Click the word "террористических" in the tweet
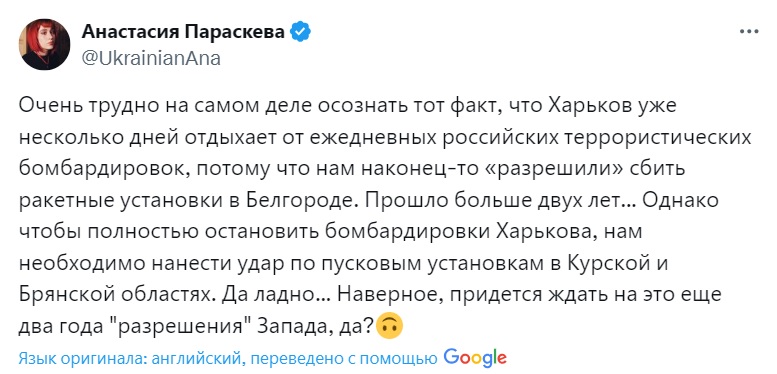Image resolution: width=777 pixels, height=374 pixels. pos(660,139)
